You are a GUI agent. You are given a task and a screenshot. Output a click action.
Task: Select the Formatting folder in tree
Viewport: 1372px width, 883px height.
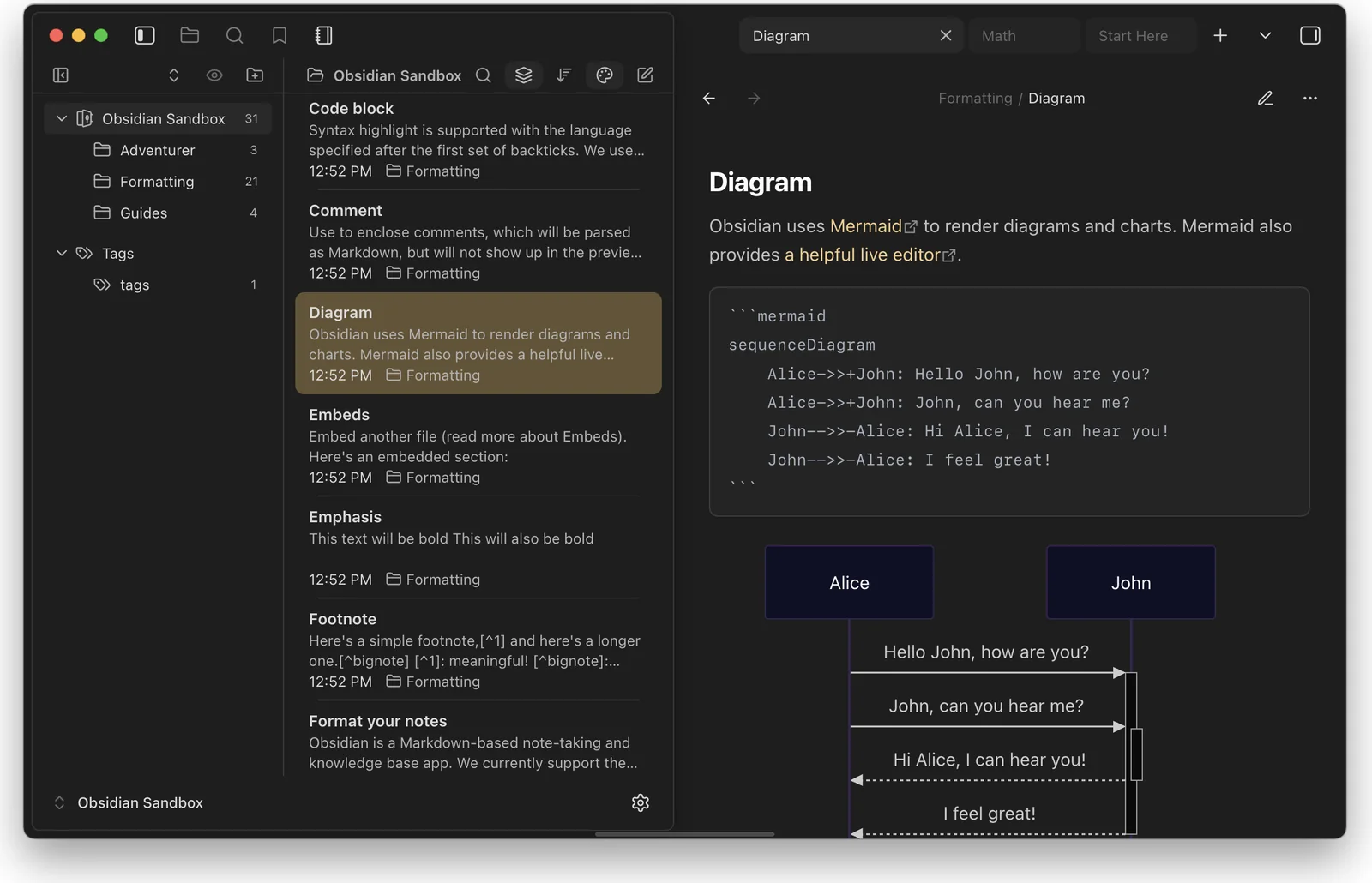pyautogui.click(x=158, y=182)
